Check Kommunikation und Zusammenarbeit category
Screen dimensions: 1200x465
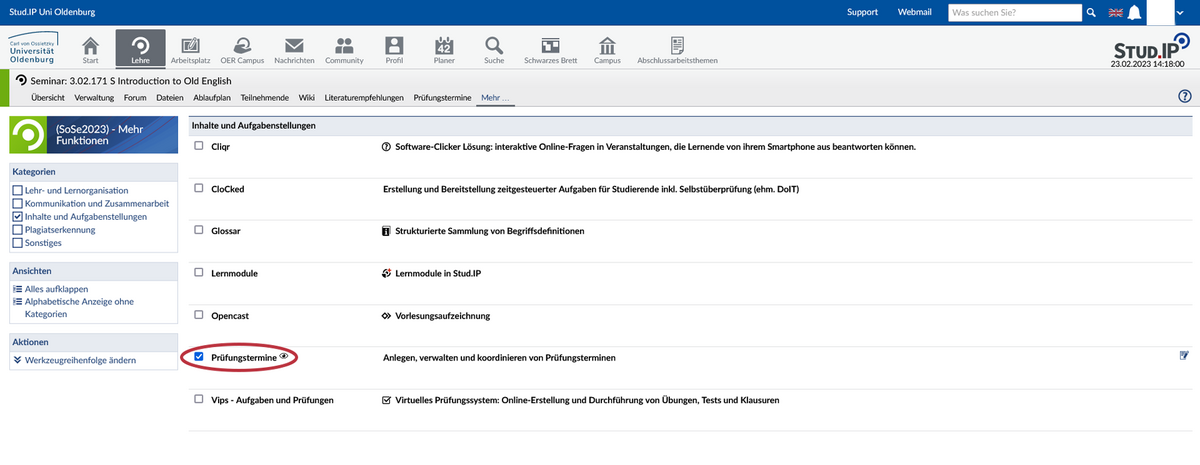17,203
